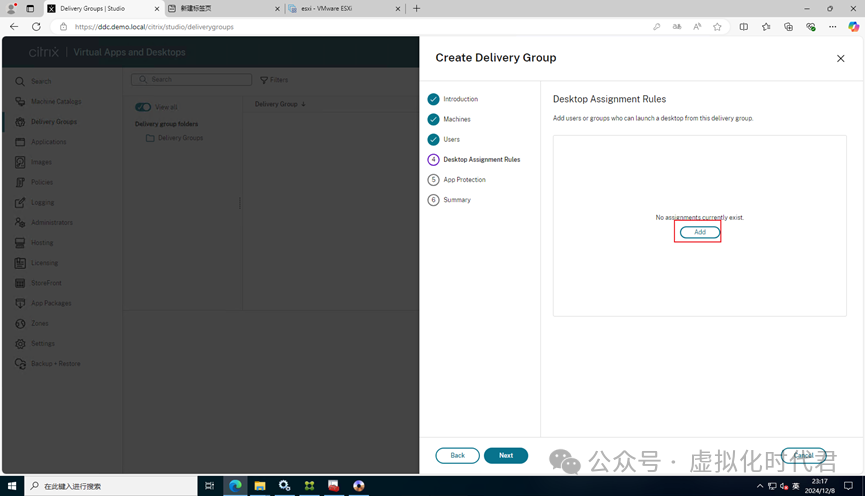Open a new browser tab

click(x=417, y=8)
